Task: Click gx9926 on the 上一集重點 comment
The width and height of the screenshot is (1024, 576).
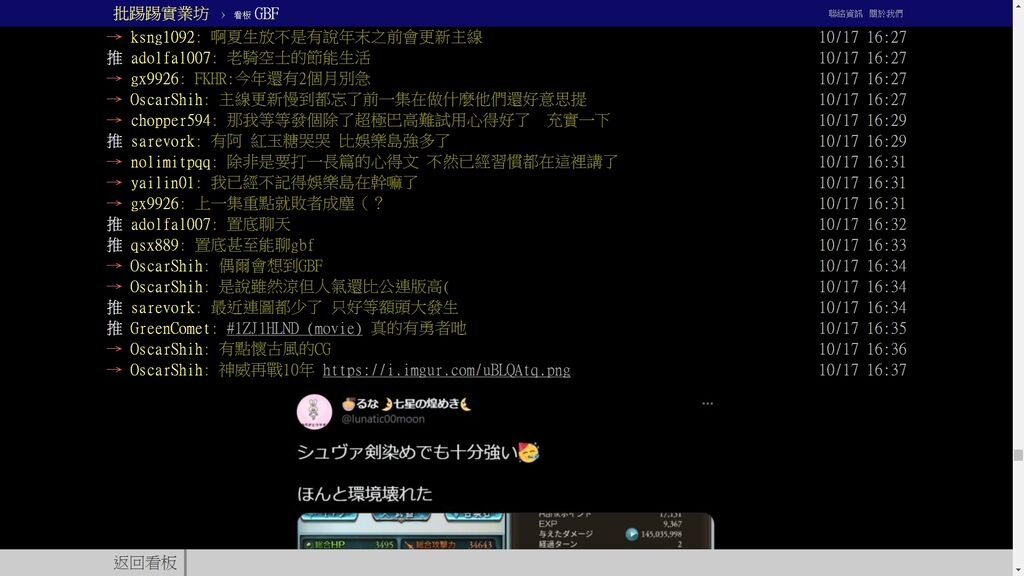Action: pos(154,204)
